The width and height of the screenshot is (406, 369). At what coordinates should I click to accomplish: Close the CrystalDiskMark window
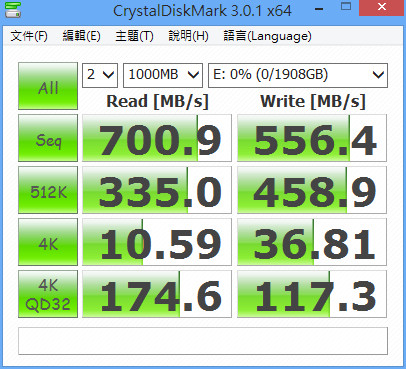point(382,7)
